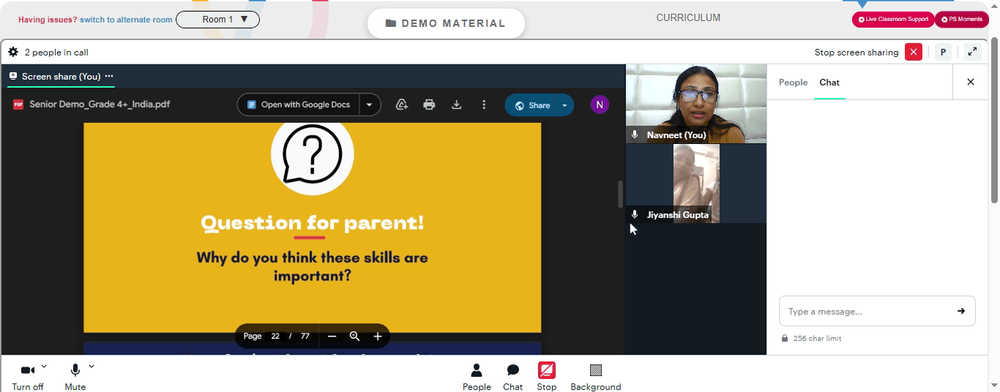Expand Open with dropdown arrow
The height and width of the screenshot is (392, 1000).
point(370,105)
